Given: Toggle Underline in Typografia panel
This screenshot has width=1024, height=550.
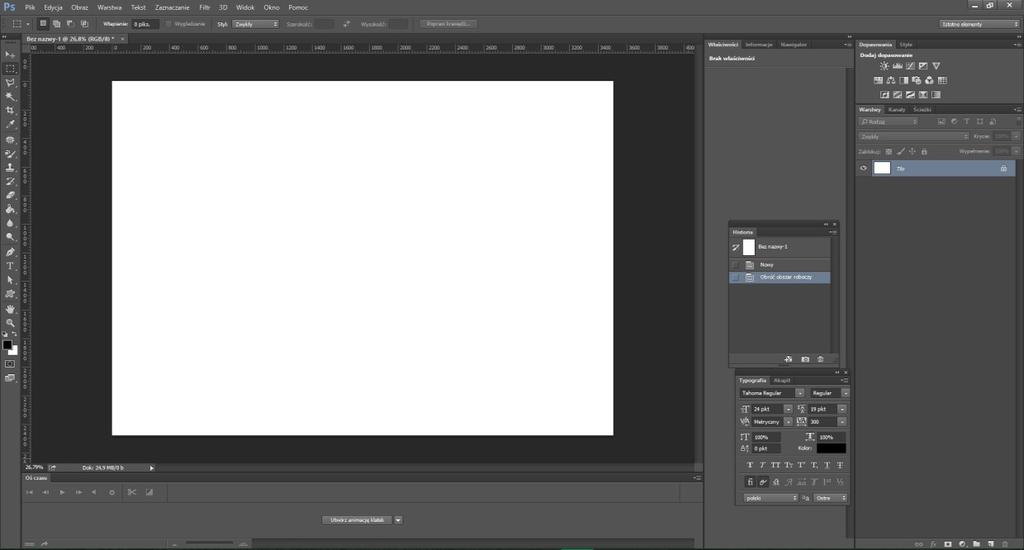Looking at the screenshot, I should (x=827, y=465).
